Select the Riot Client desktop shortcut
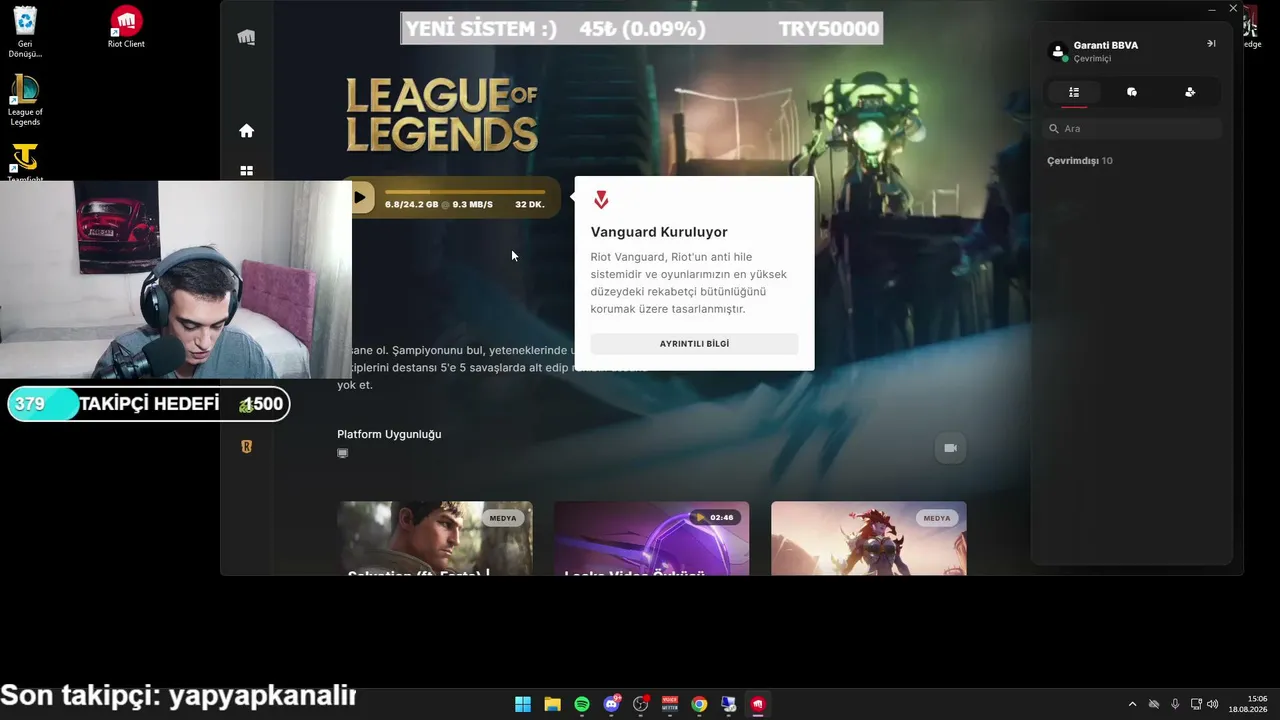Image resolution: width=1280 pixels, height=720 pixels. (x=126, y=27)
